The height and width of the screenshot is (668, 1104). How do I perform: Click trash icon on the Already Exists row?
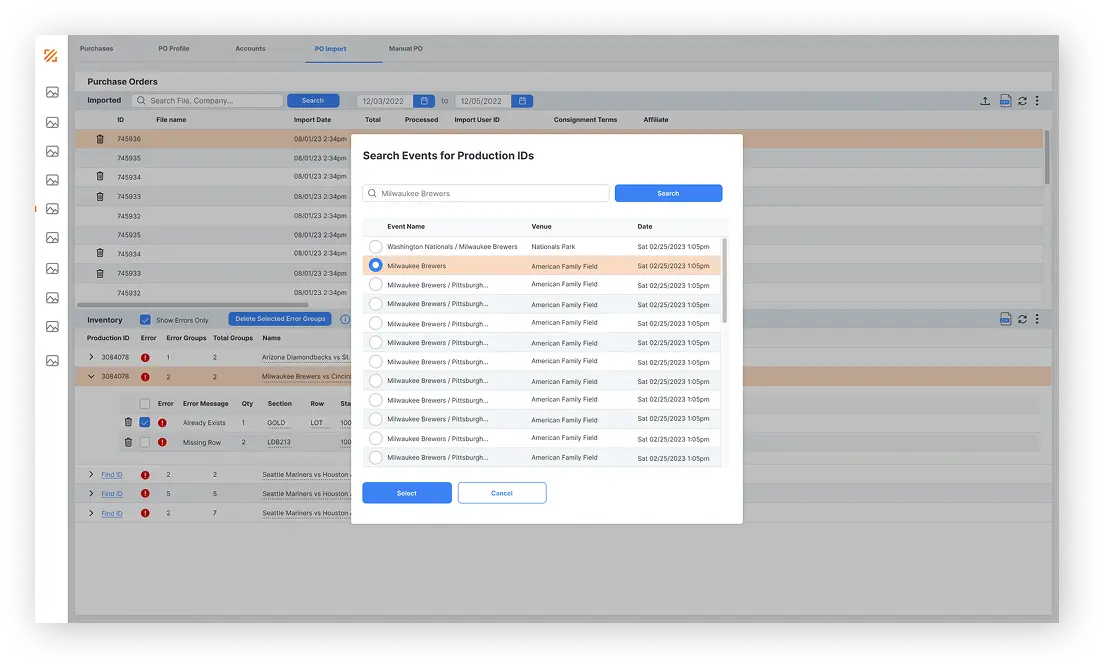pos(128,423)
